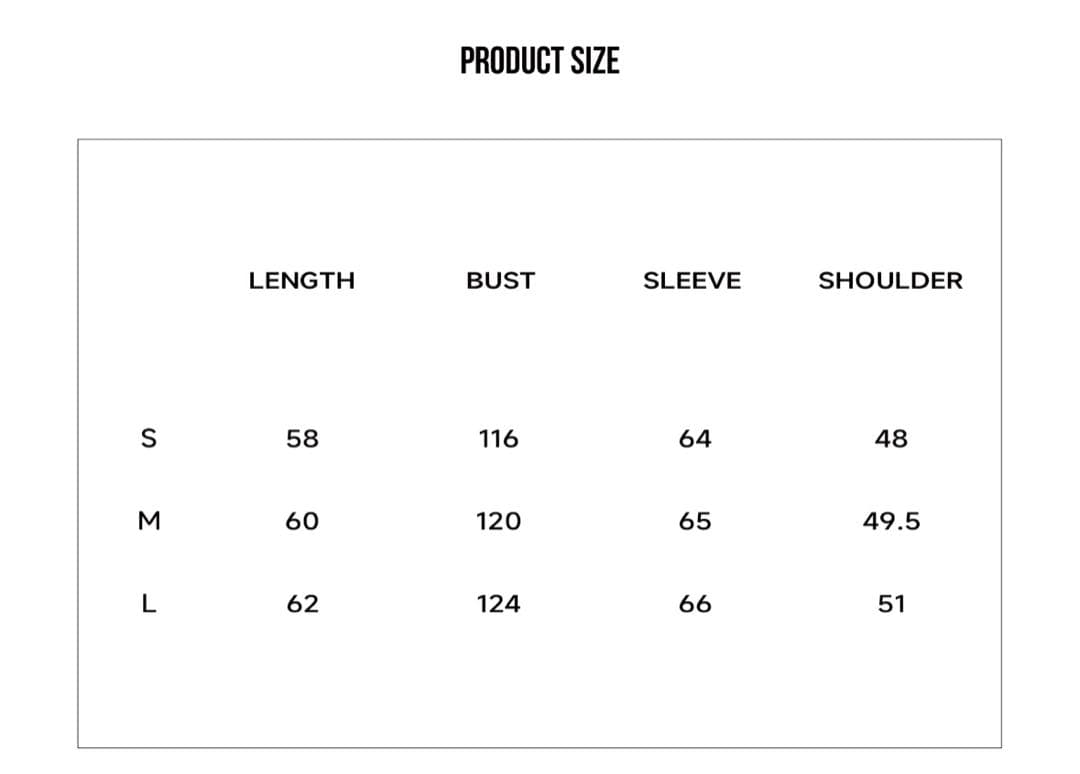1080x774 pixels.
Task: Choose the length value 62
Action: pyautogui.click(x=302, y=604)
